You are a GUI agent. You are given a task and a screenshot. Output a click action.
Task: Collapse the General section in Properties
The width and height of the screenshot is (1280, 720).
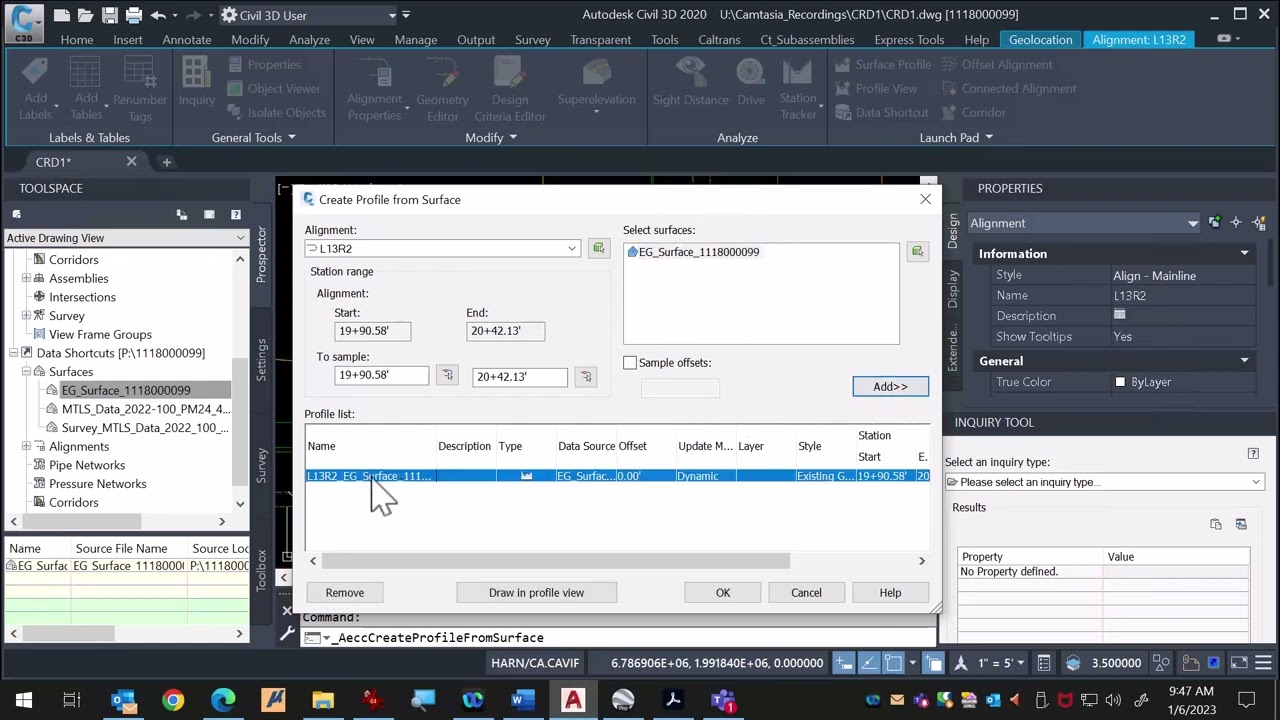tap(1244, 361)
